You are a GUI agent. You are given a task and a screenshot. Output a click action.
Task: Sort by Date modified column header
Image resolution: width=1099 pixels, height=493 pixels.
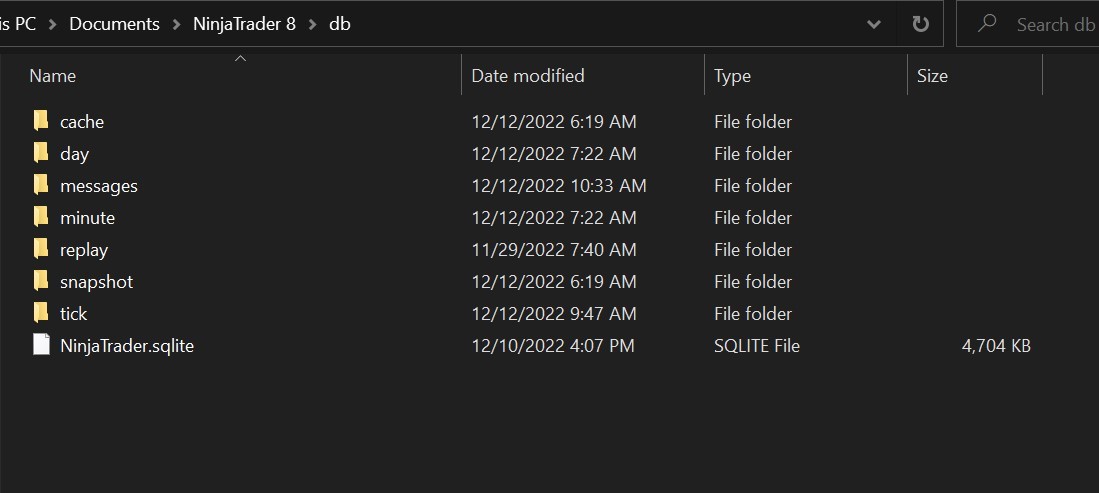[x=527, y=76]
